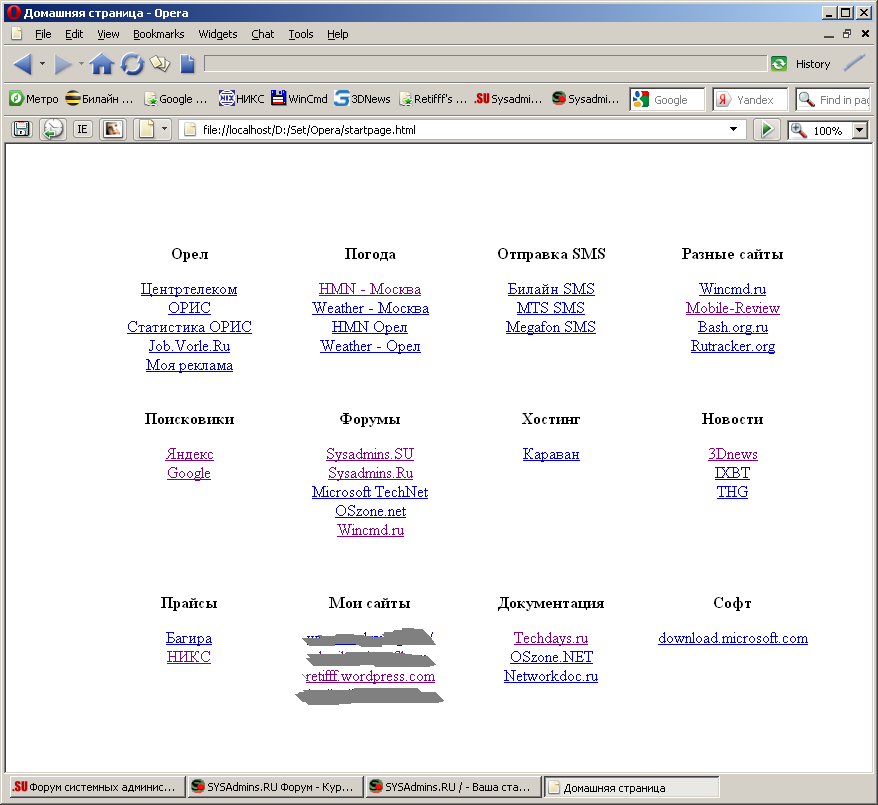Open the Widgets menu
Image resolution: width=878 pixels, height=805 pixels.
[x=218, y=34]
